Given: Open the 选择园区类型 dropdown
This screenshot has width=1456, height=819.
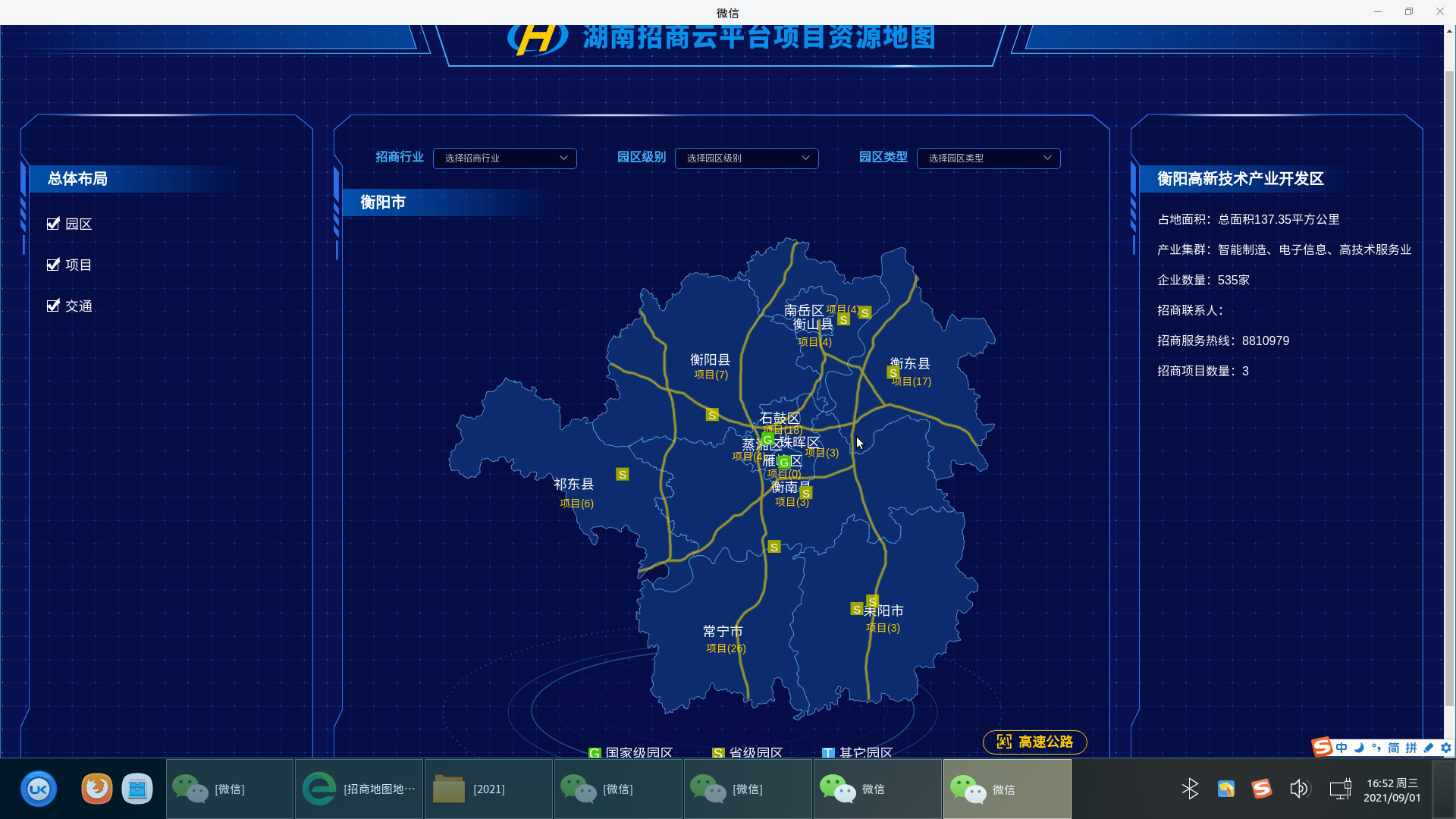Looking at the screenshot, I should coord(988,158).
